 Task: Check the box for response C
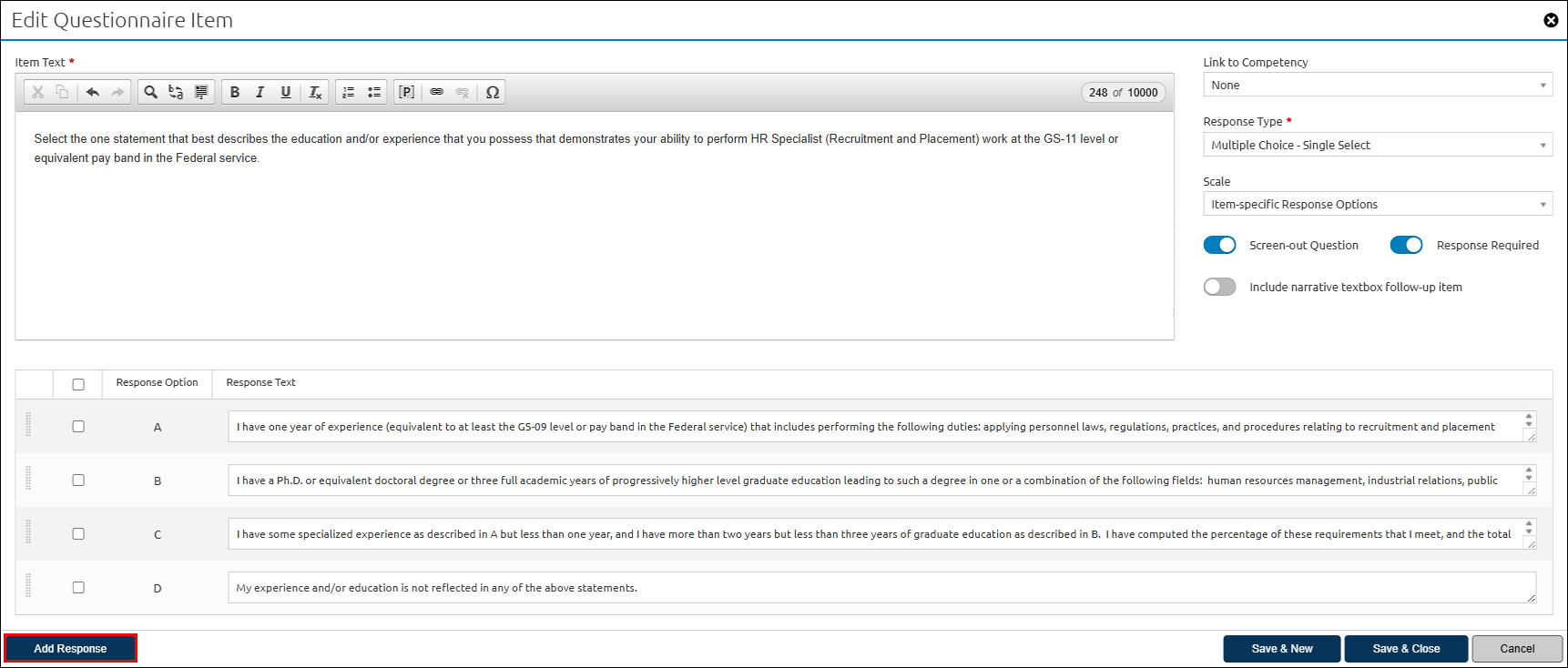click(78, 533)
